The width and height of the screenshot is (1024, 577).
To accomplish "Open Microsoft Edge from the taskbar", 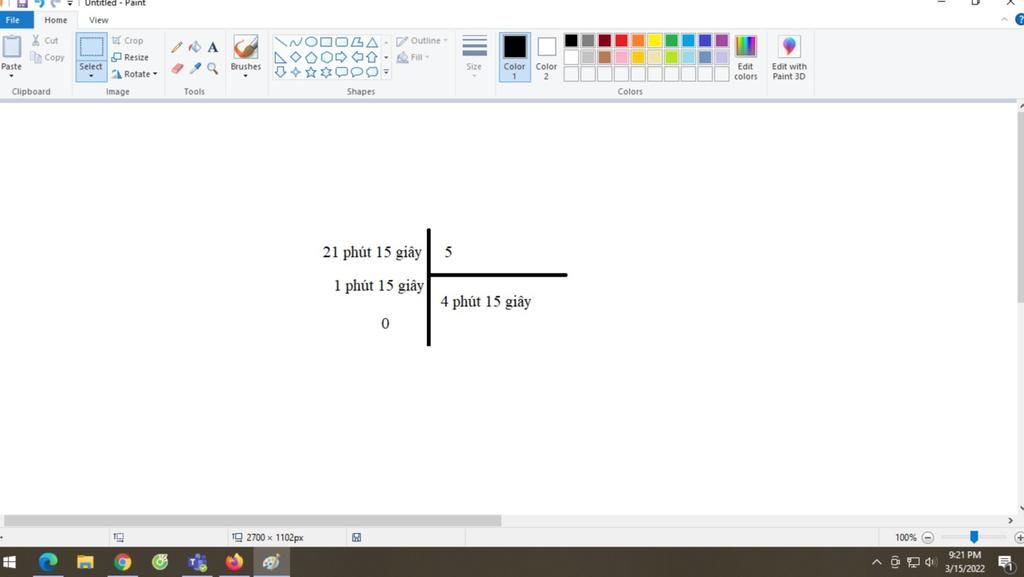I will coord(48,562).
